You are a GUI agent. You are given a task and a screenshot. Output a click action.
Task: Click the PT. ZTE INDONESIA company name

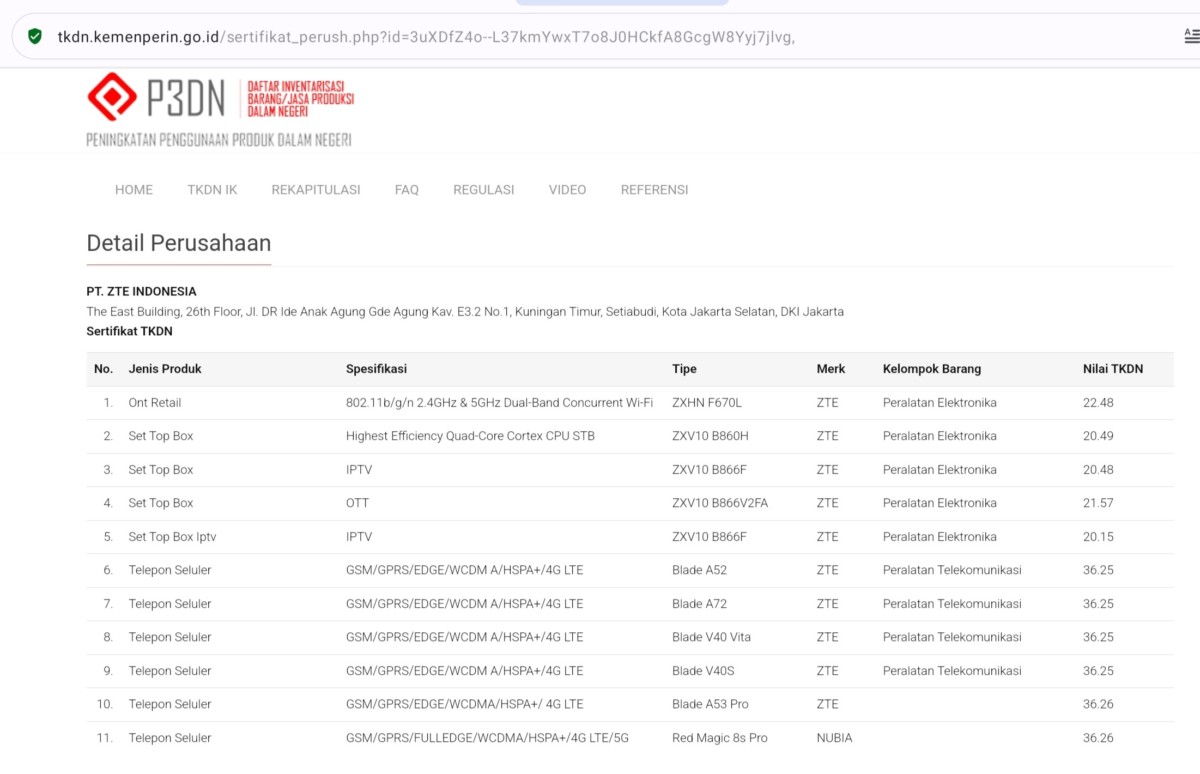point(141,292)
